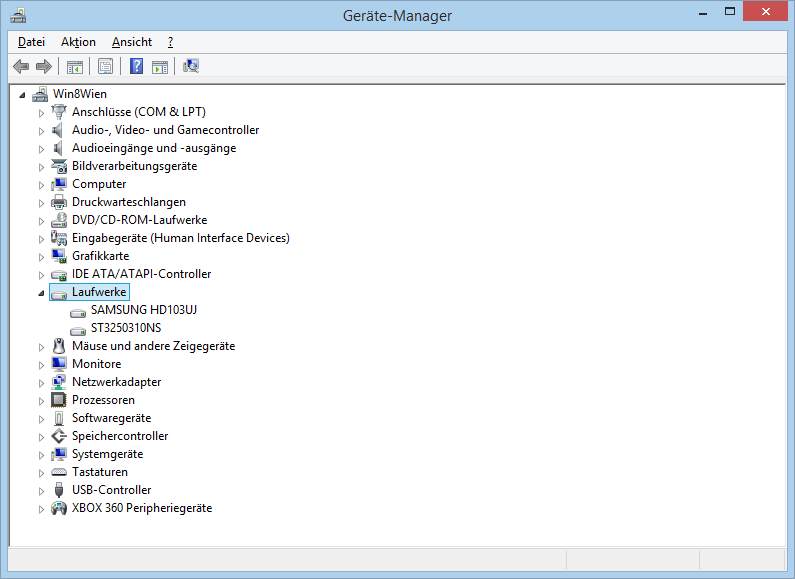795x579 pixels.
Task: Collapse the Win8Wien root node
Action: click(22, 95)
